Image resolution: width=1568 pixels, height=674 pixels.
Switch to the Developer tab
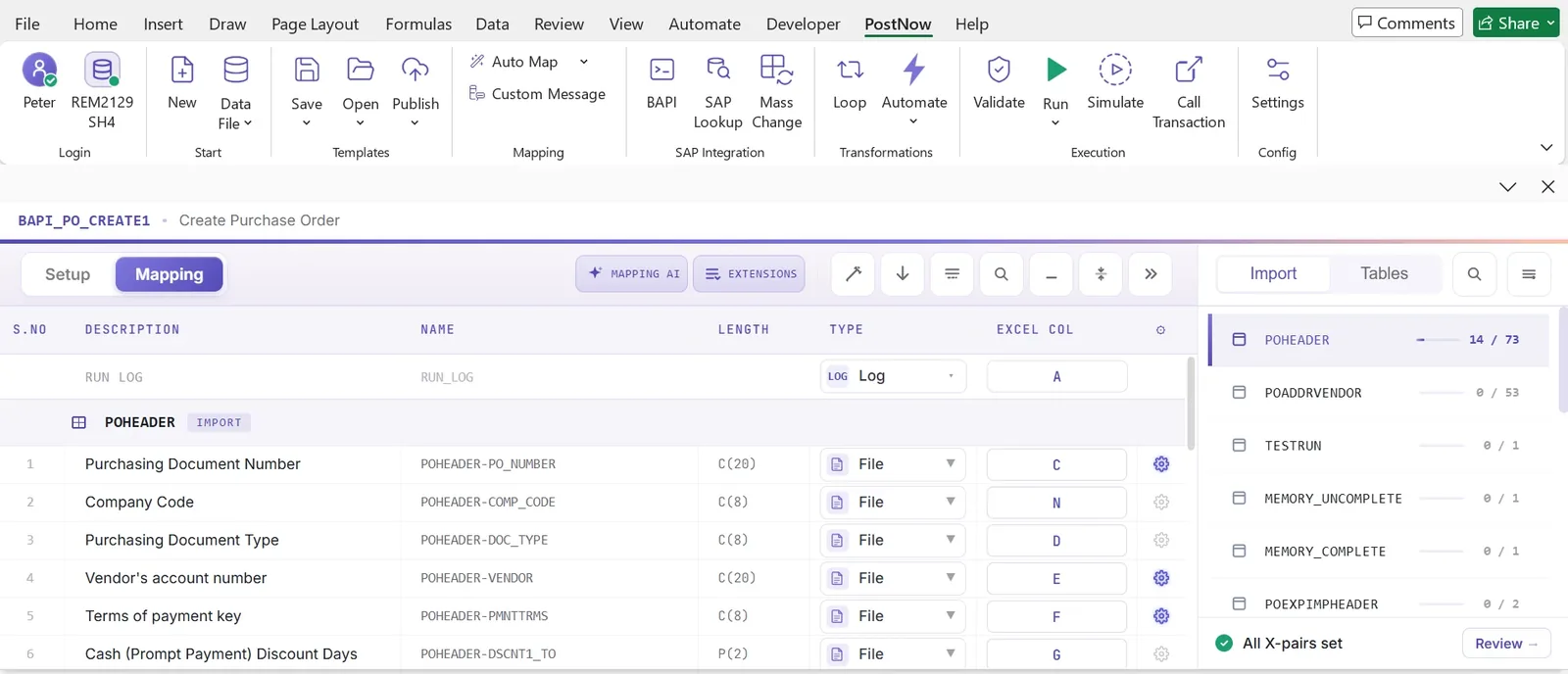[803, 24]
